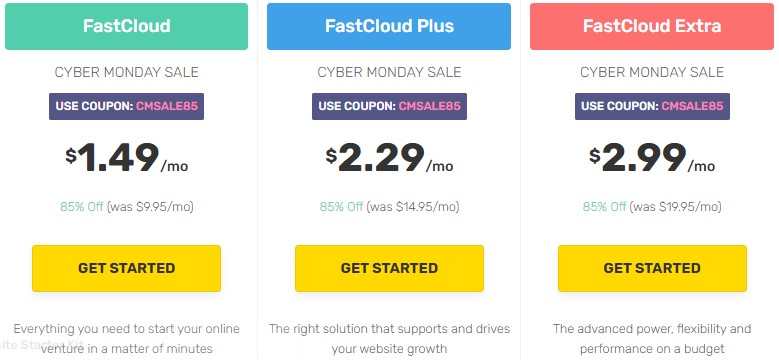Click the CMSALE85 coupon badge in FastCloud column
Screen dimensions: 779x360
click(126, 106)
